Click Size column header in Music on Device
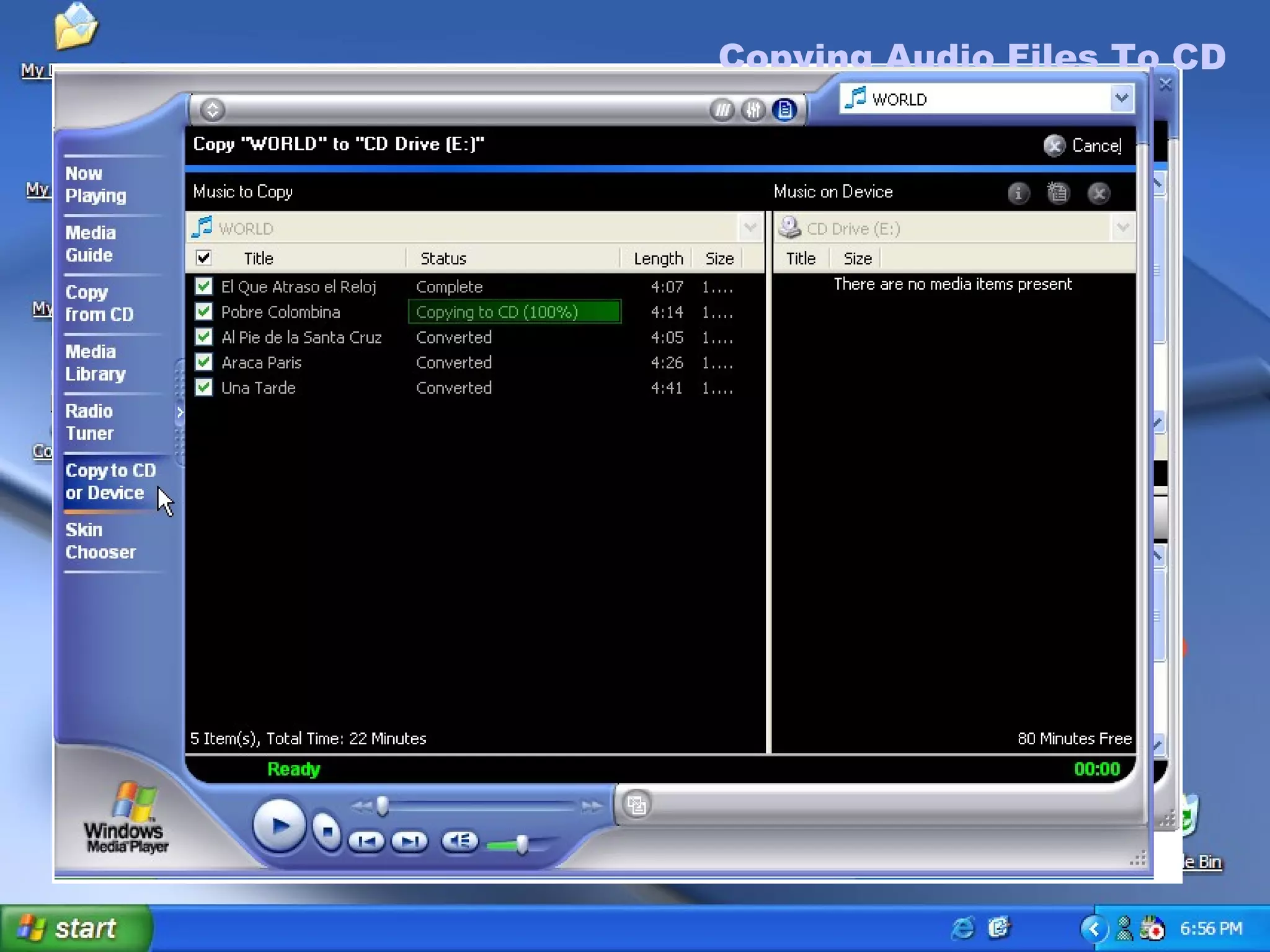 coord(858,258)
